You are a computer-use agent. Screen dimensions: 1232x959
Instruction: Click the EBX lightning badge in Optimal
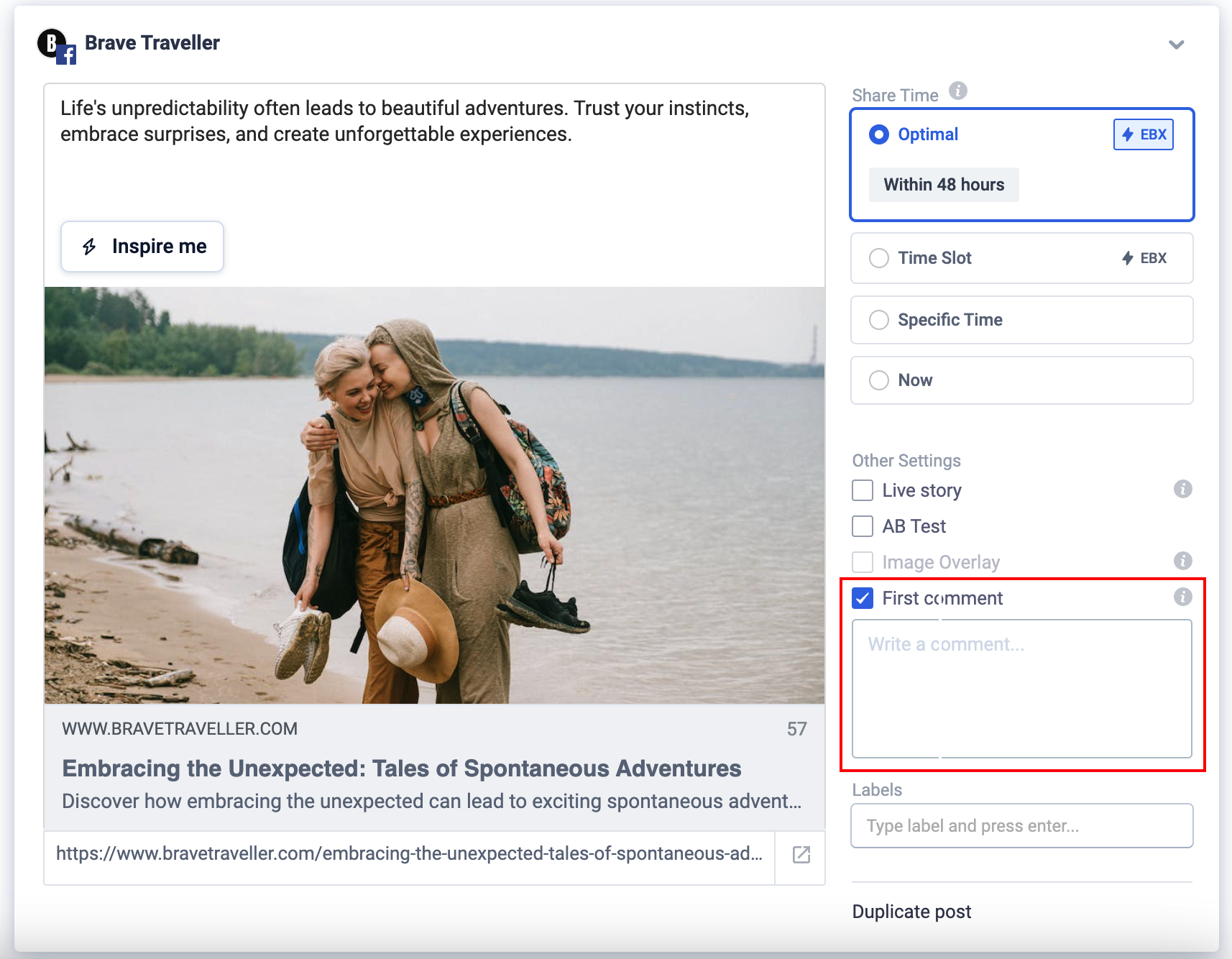(1143, 134)
